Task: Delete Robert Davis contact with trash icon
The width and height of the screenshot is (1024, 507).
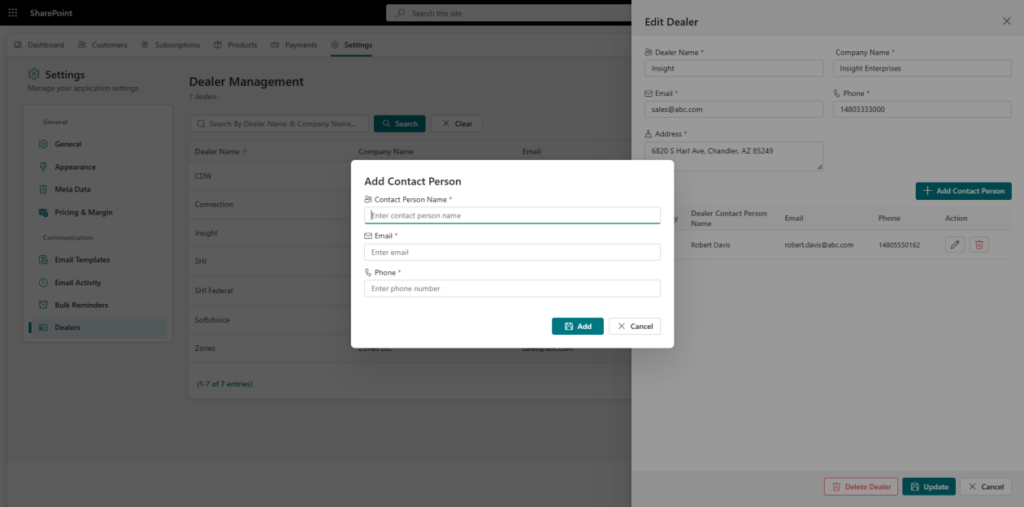Action: (978, 245)
